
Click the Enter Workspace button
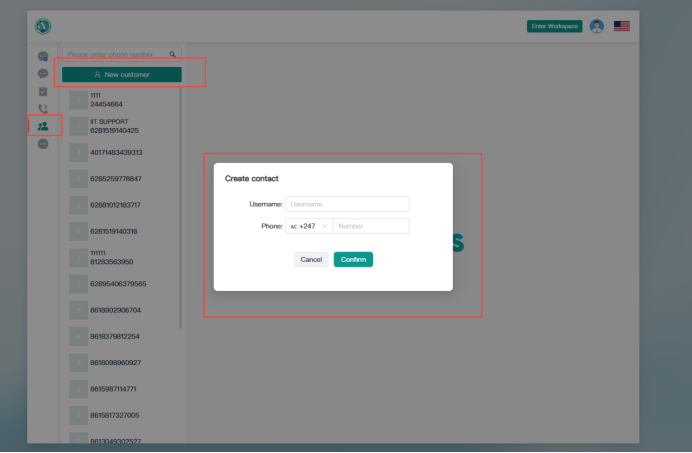tap(554, 26)
